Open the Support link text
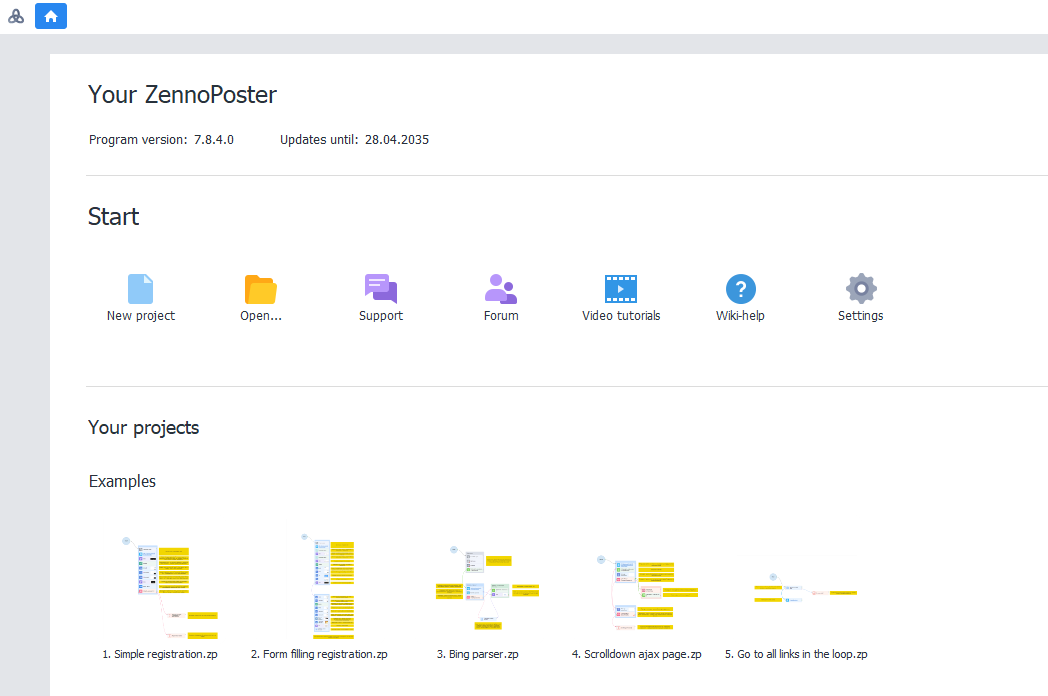The width and height of the screenshot is (1048, 696). (381, 316)
